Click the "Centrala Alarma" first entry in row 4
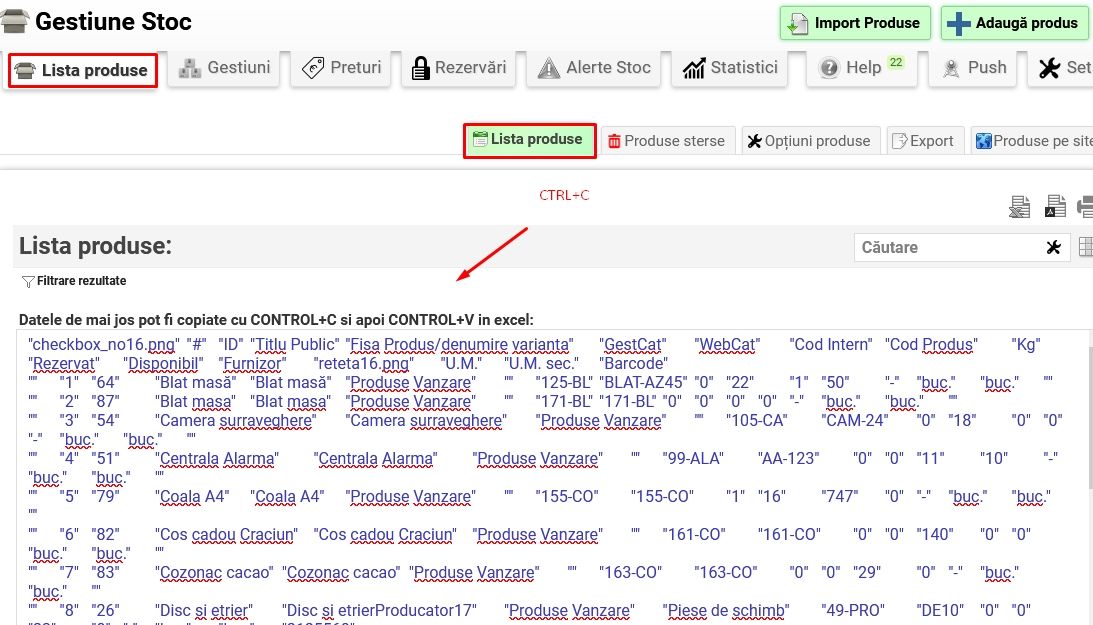 [217, 459]
